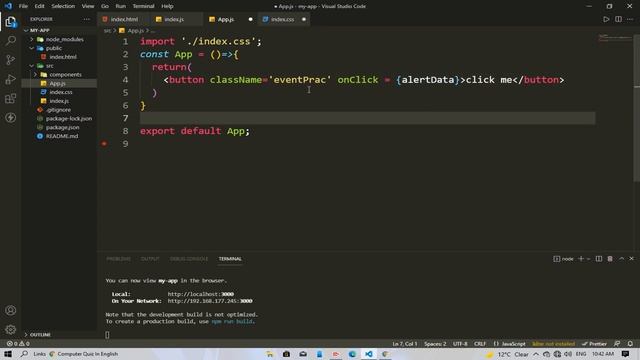Split the editor to the right
Screen dimensions: 640x360
pyautogui.click(x=618, y=19)
